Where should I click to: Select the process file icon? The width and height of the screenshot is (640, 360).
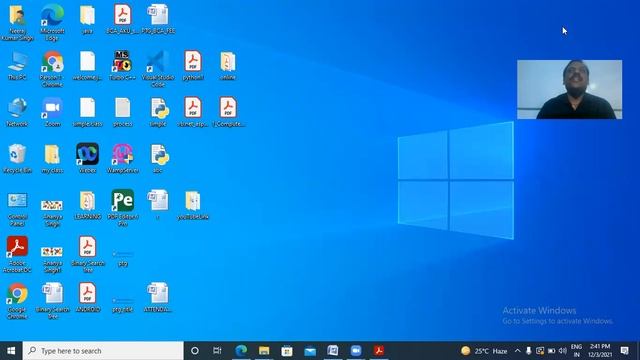tap(122, 112)
